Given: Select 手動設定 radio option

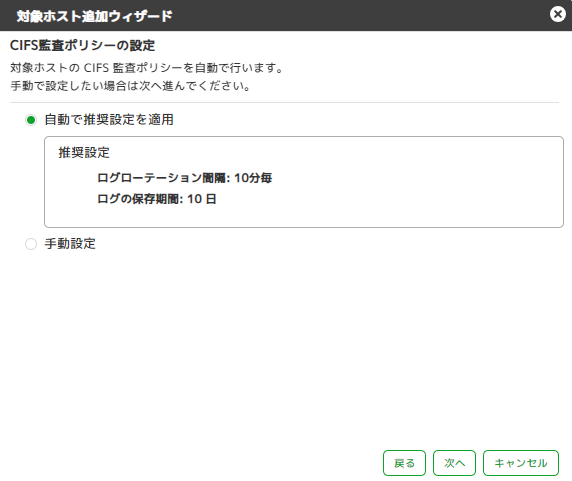Looking at the screenshot, I should (31, 244).
